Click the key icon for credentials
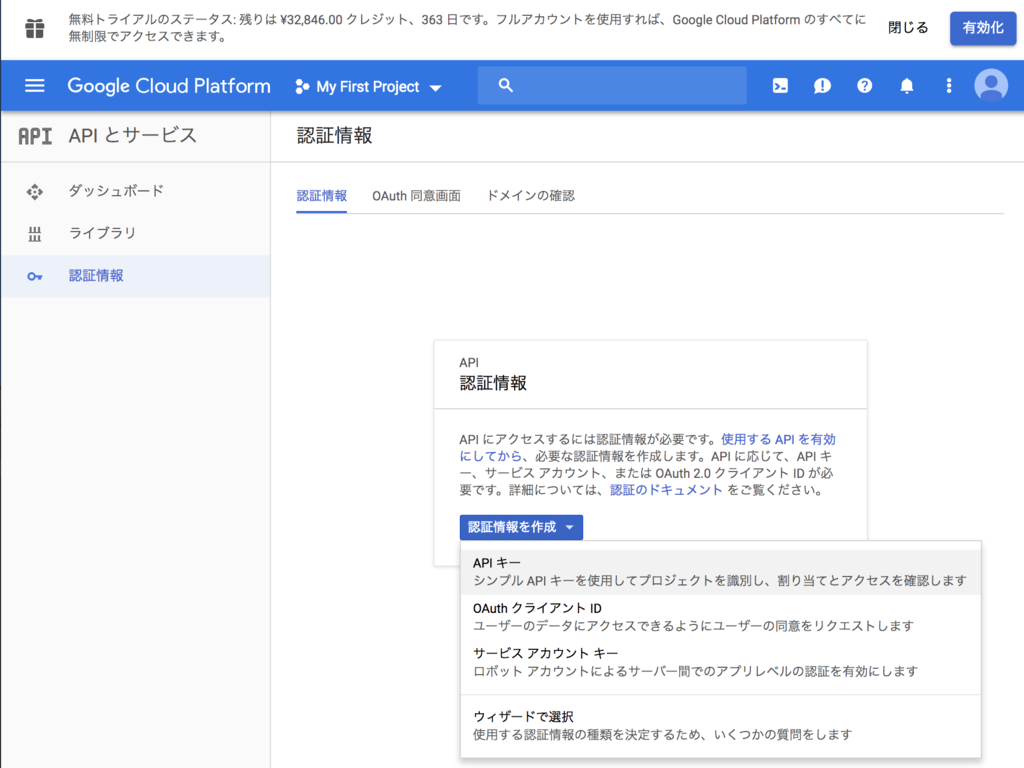Image resolution: width=1024 pixels, height=768 pixels. coord(35,276)
